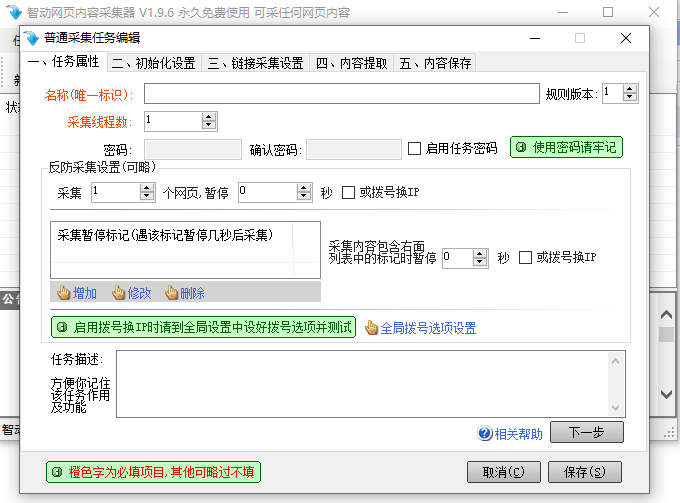Decrease the 采集 pages count spinner

147,196
